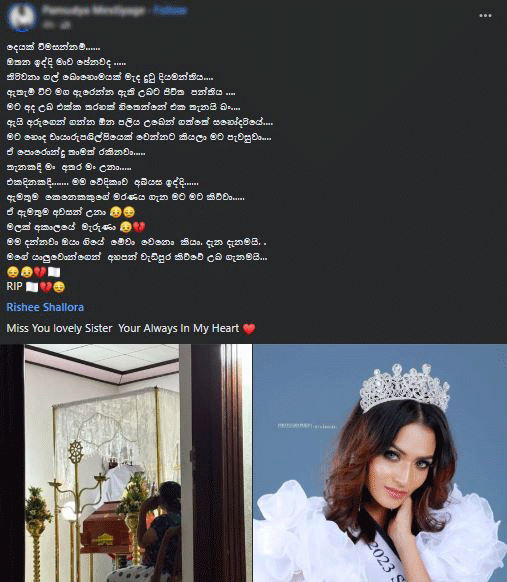The height and width of the screenshot is (582, 507).
Task: Click the first Sinhala line of the post
Action: tap(53, 47)
